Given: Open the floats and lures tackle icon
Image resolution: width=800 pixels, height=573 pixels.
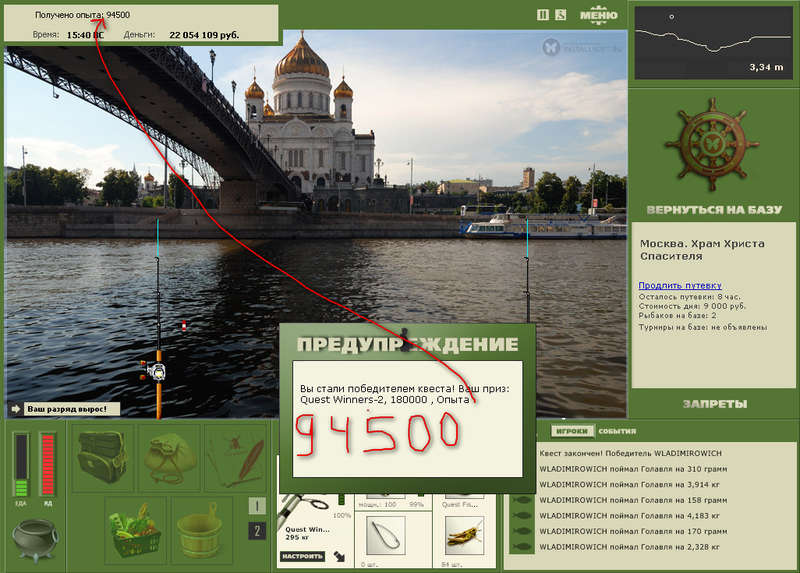Looking at the screenshot, I should click(x=236, y=457).
